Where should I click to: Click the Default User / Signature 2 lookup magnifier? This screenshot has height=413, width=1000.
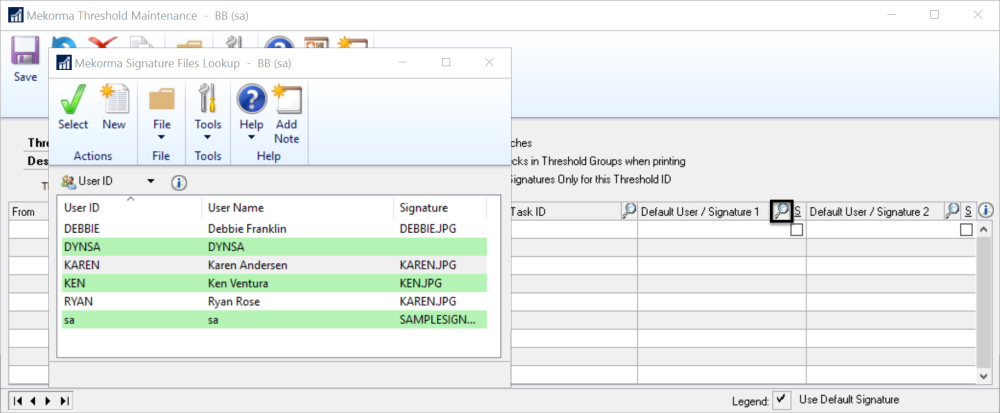coord(952,211)
